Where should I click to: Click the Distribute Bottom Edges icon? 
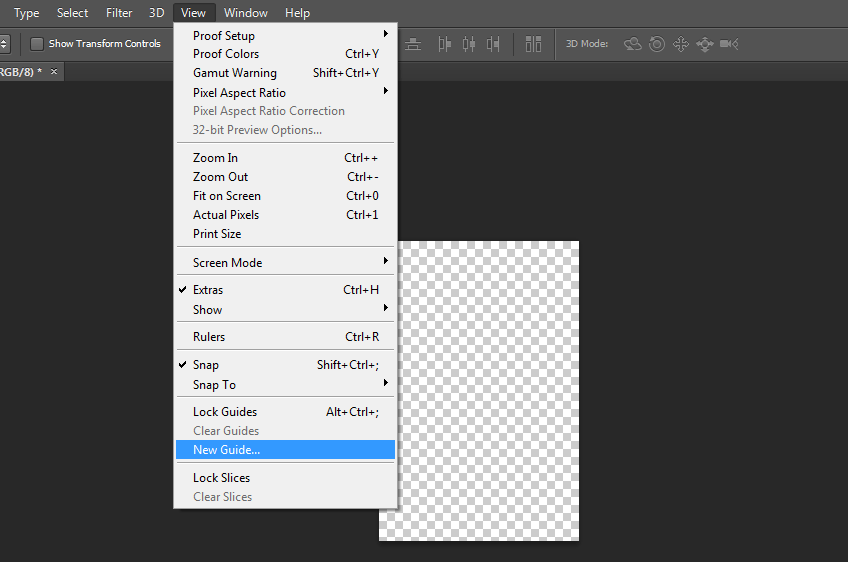click(x=413, y=44)
